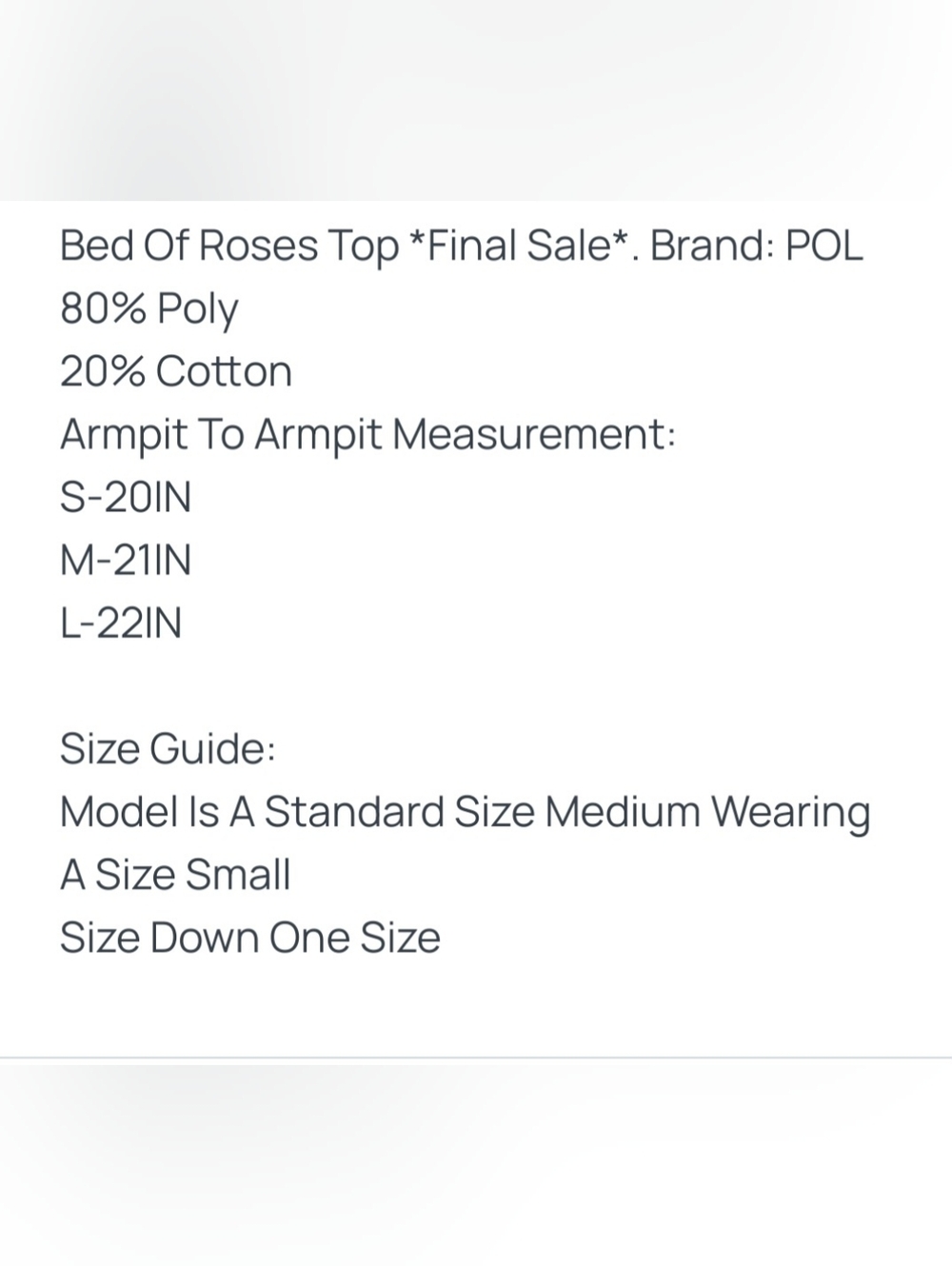The width and height of the screenshot is (952, 1266).
Task: Click the 'Bed Of Roses Top' product name
Action: pyautogui.click(x=229, y=247)
